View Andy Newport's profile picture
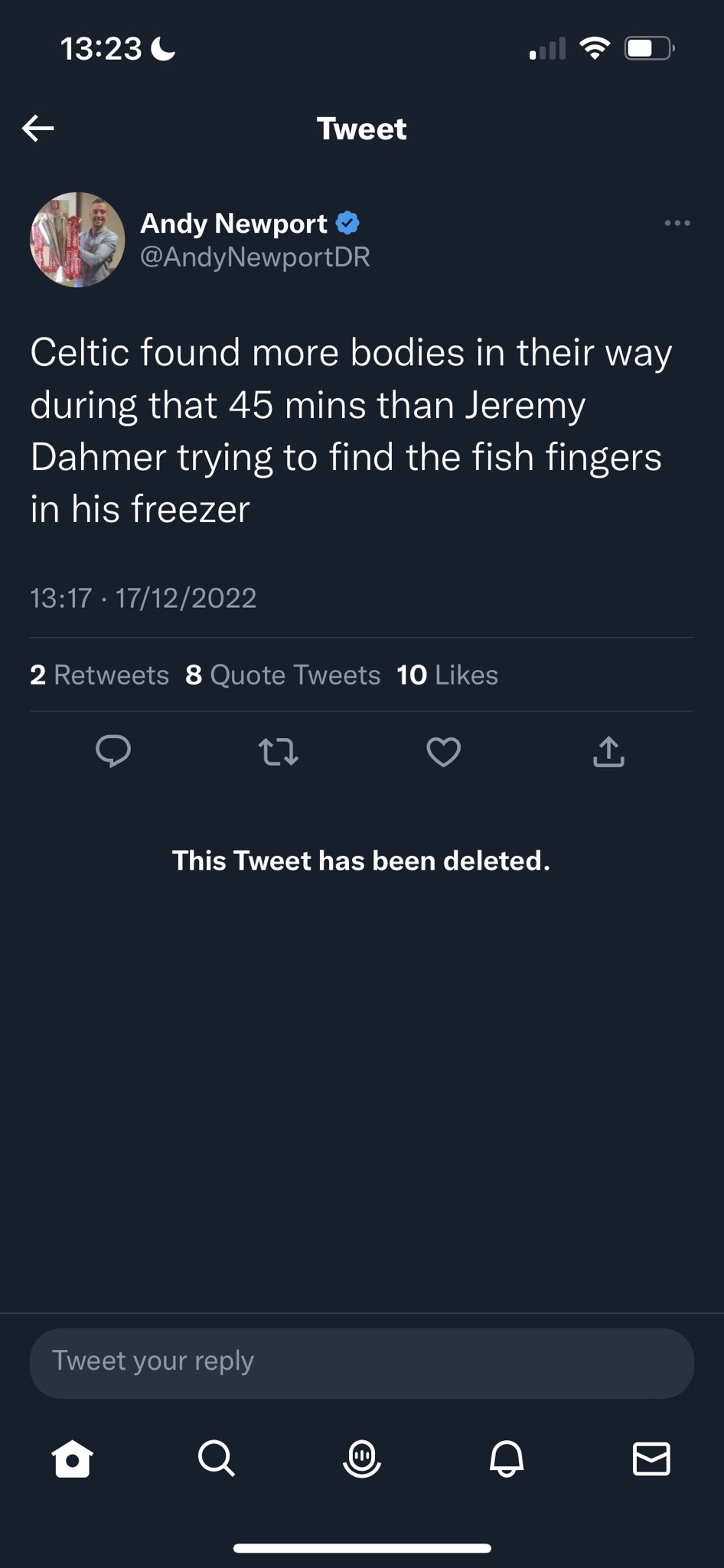724x1568 pixels. coord(77,240)
